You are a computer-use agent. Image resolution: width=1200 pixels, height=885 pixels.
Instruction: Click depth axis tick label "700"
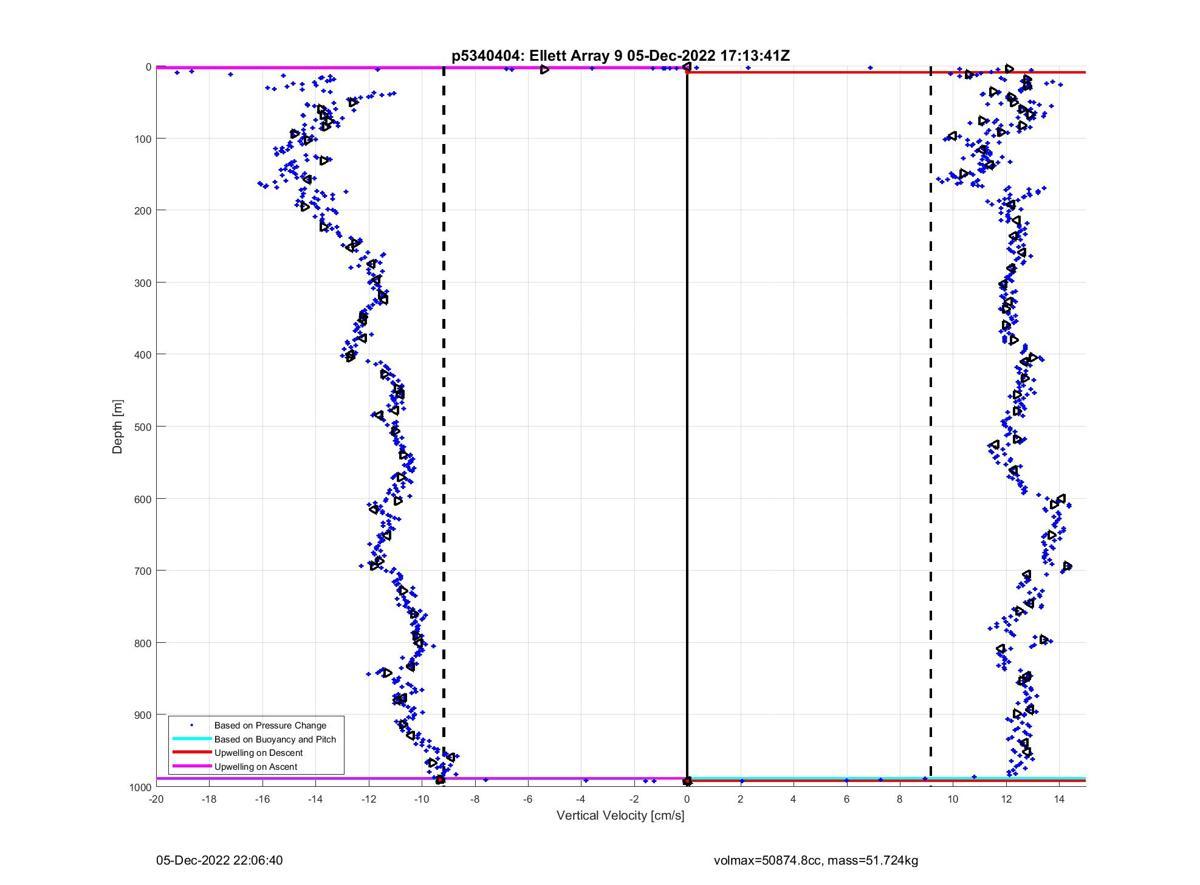tap(141, 571)
